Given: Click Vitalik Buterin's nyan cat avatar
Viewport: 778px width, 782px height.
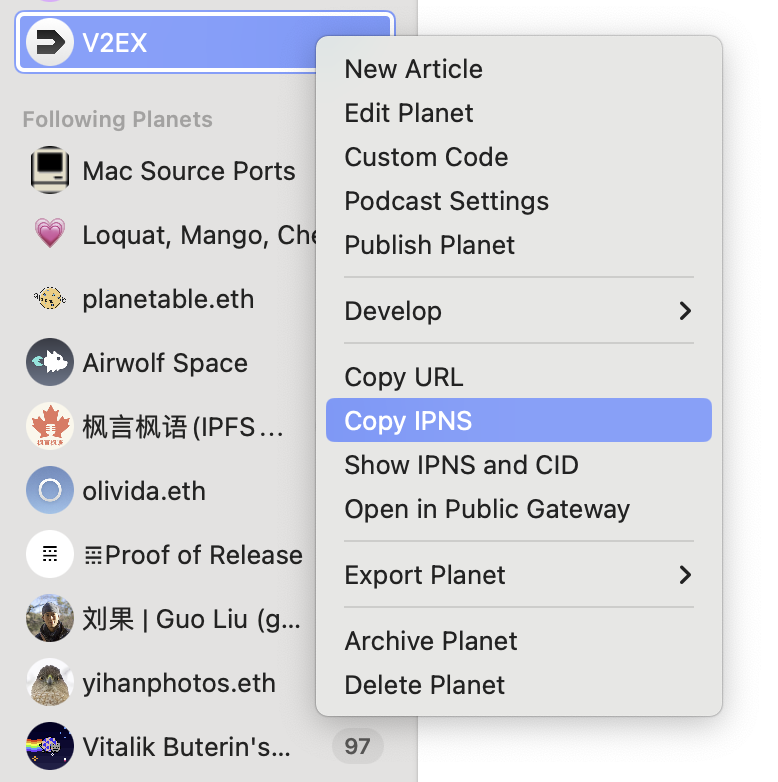Looking at the screenshot, I should coord(49,746).
